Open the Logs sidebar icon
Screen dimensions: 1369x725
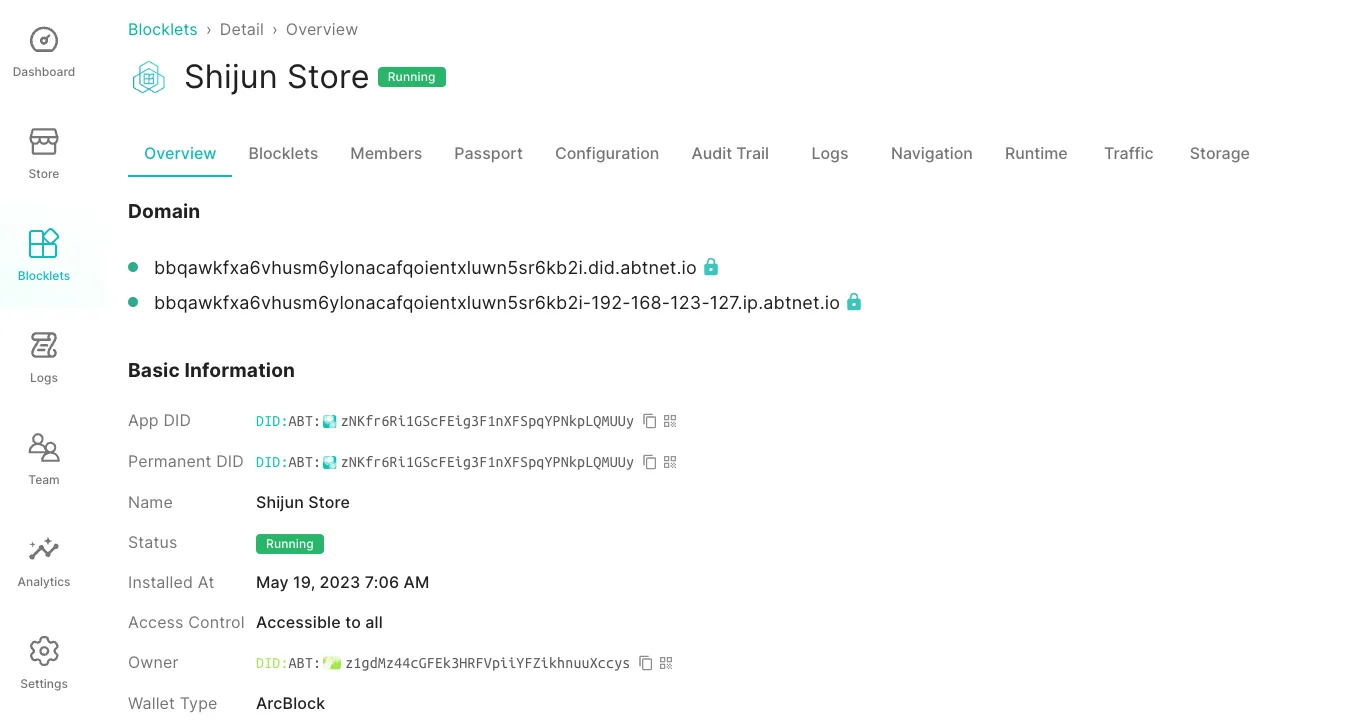point(44,346)
